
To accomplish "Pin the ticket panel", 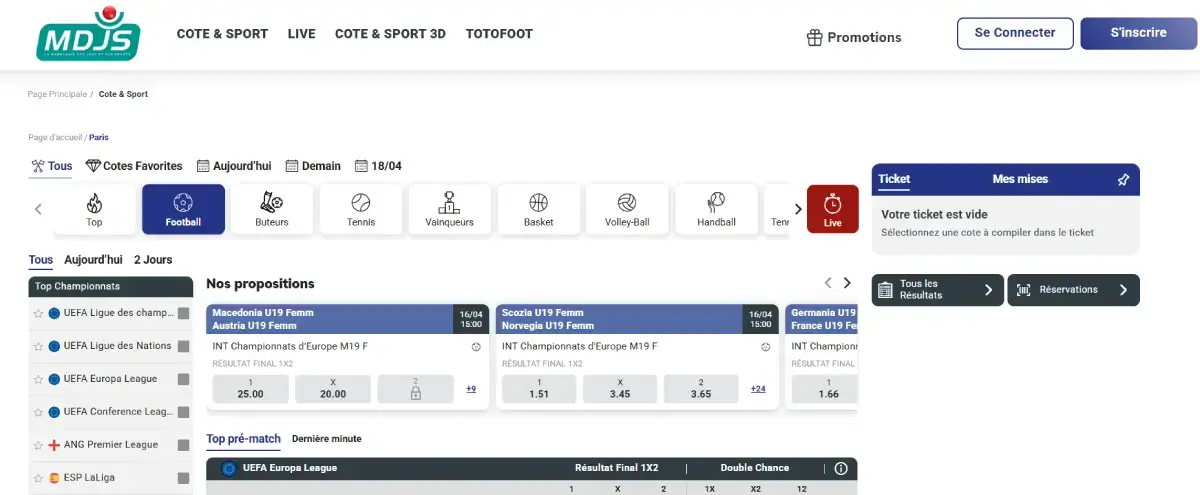I will [1123, 180].
